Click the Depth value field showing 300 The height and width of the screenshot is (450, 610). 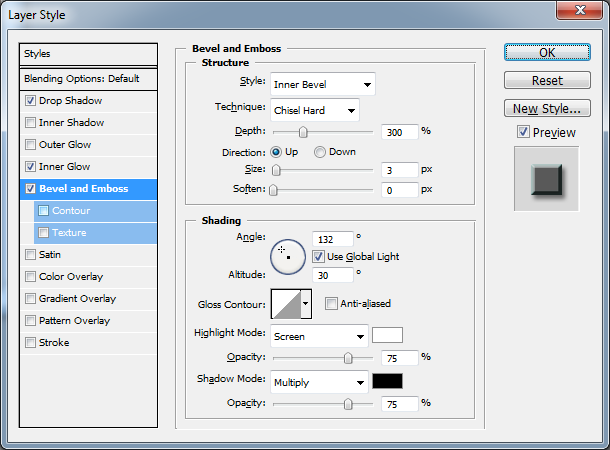pos(400,132)
